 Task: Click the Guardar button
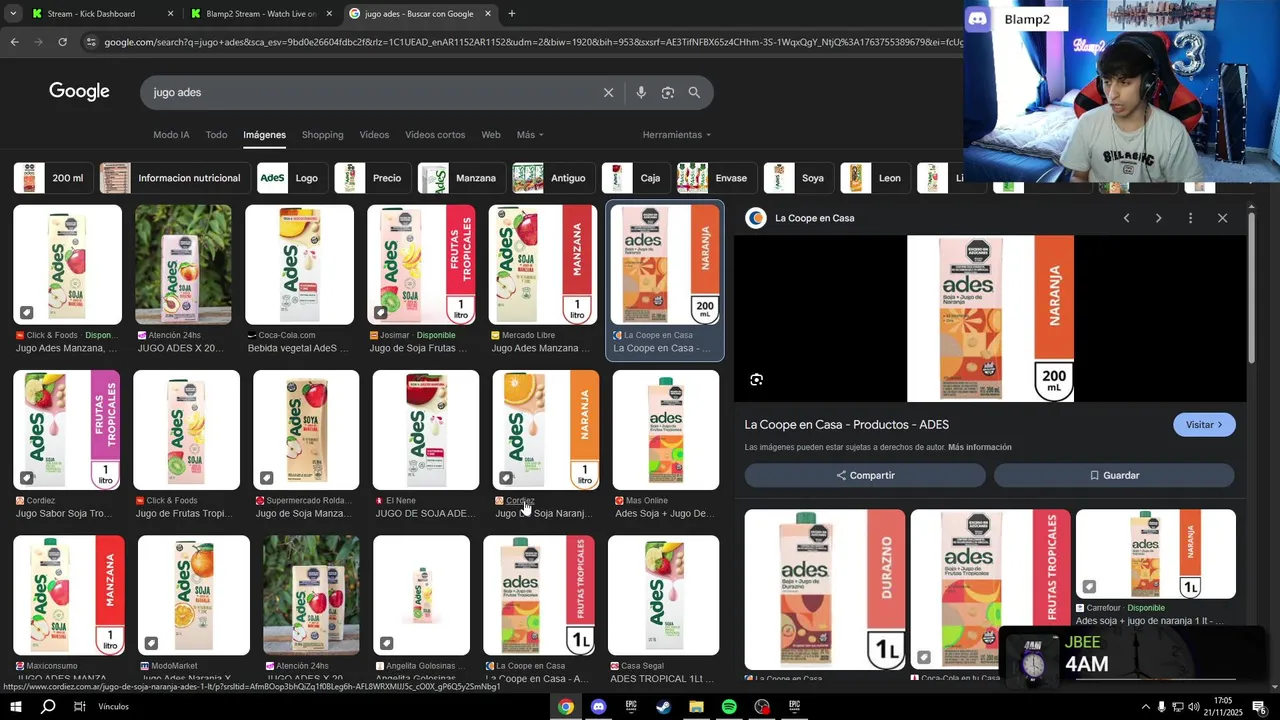1114,476
